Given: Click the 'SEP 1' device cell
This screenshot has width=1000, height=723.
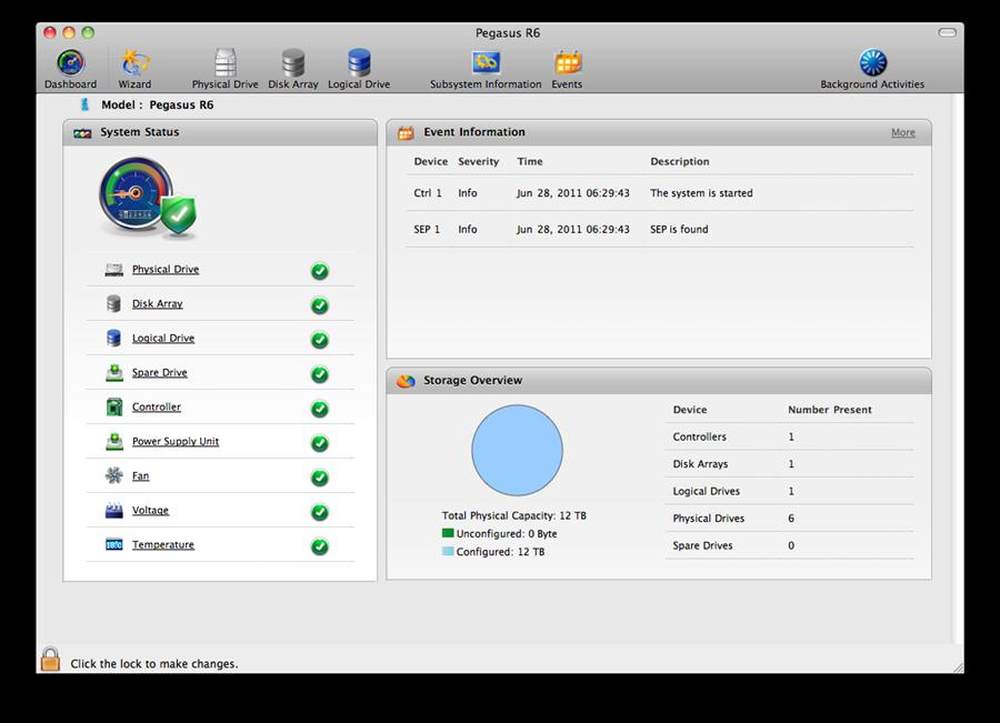Looking at the screenshot, I should pos(427,230).
